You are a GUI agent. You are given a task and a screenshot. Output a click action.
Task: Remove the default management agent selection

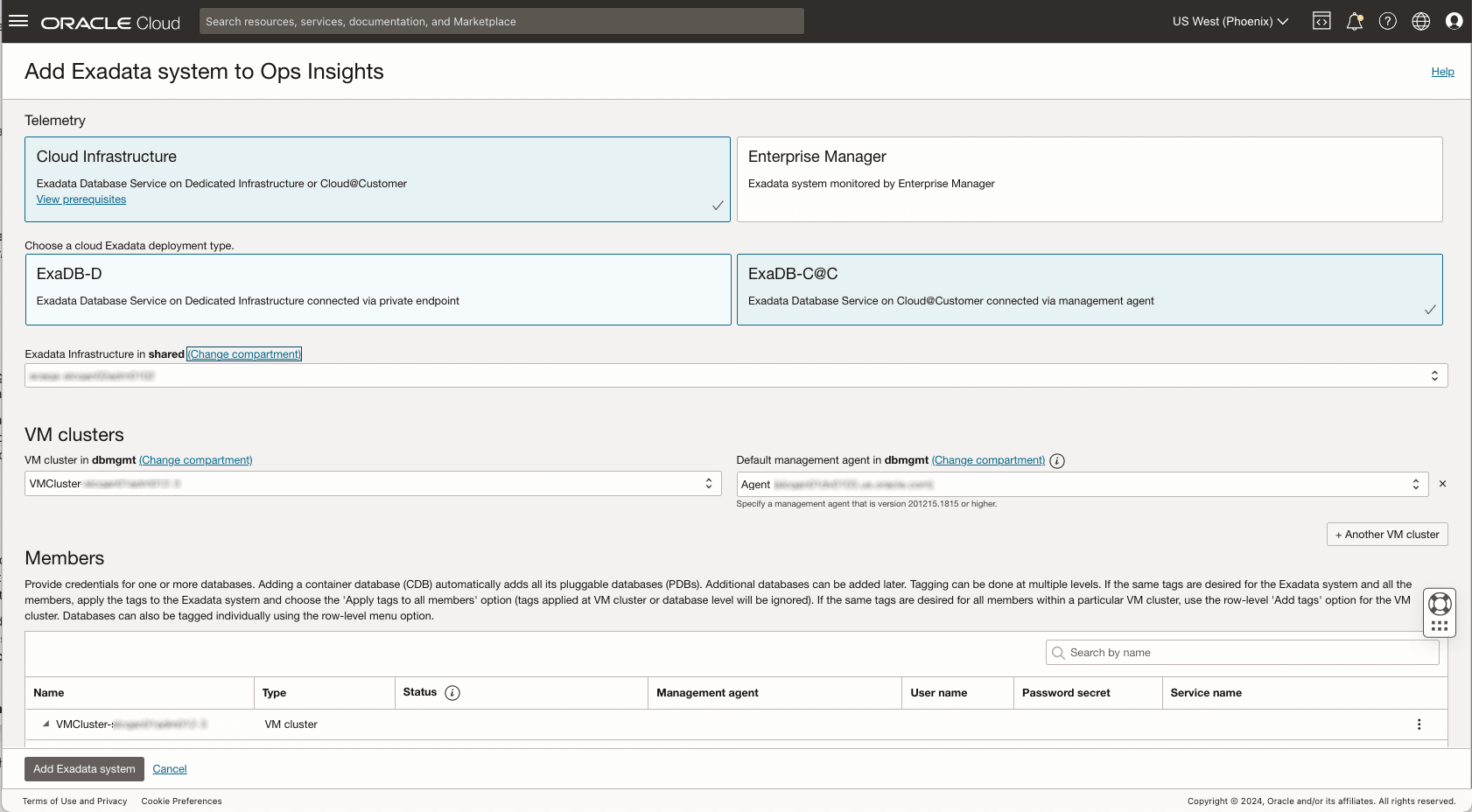[x=1442, y=484]
